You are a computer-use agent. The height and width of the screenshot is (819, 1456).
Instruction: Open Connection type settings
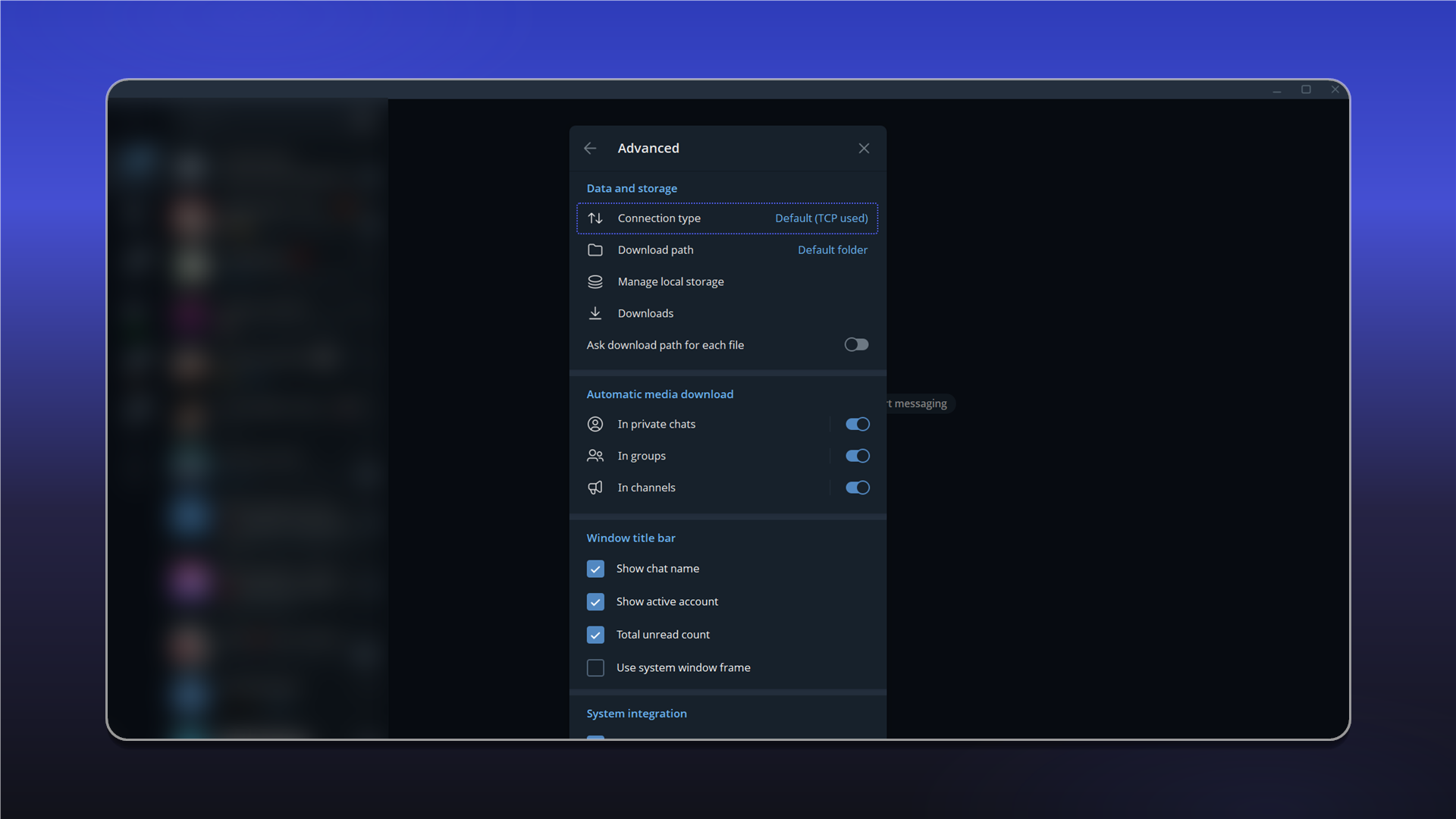pos(727,218)
